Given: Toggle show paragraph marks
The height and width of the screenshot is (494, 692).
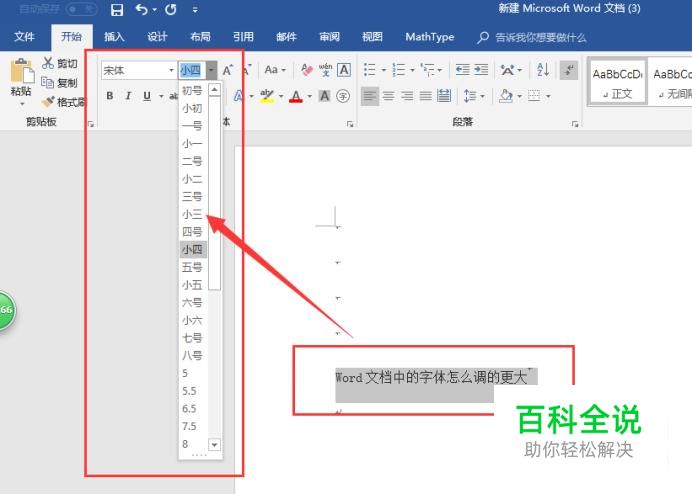Looking at the screenshot, I should 569,70.
